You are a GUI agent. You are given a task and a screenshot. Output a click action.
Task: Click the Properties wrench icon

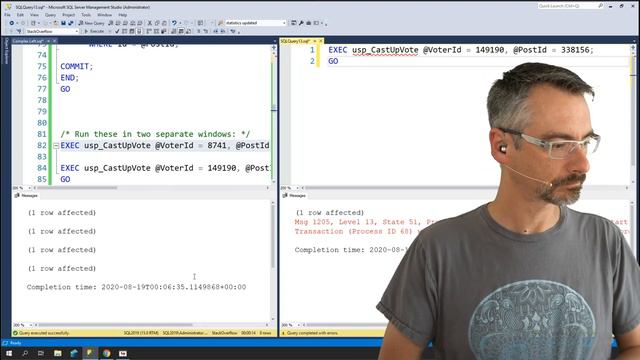click(300, 23)
